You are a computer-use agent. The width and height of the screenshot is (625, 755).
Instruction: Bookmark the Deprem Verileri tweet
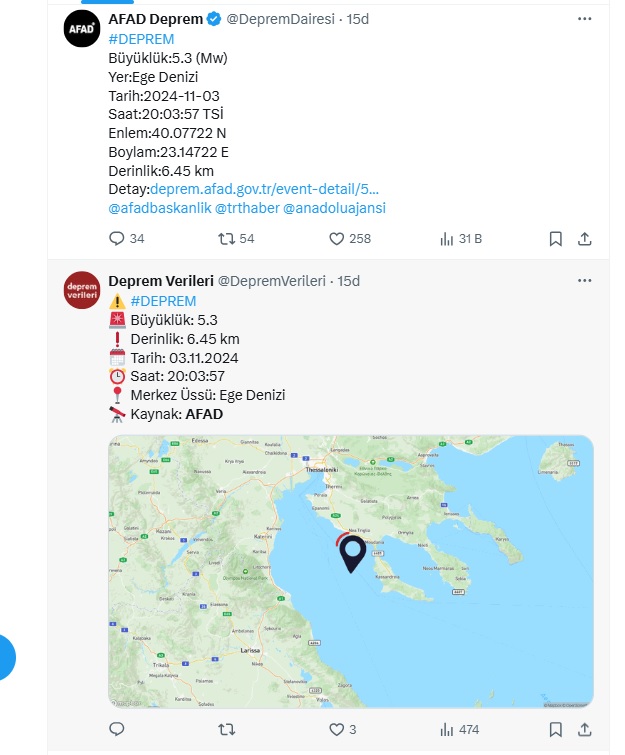coord(555,729)
